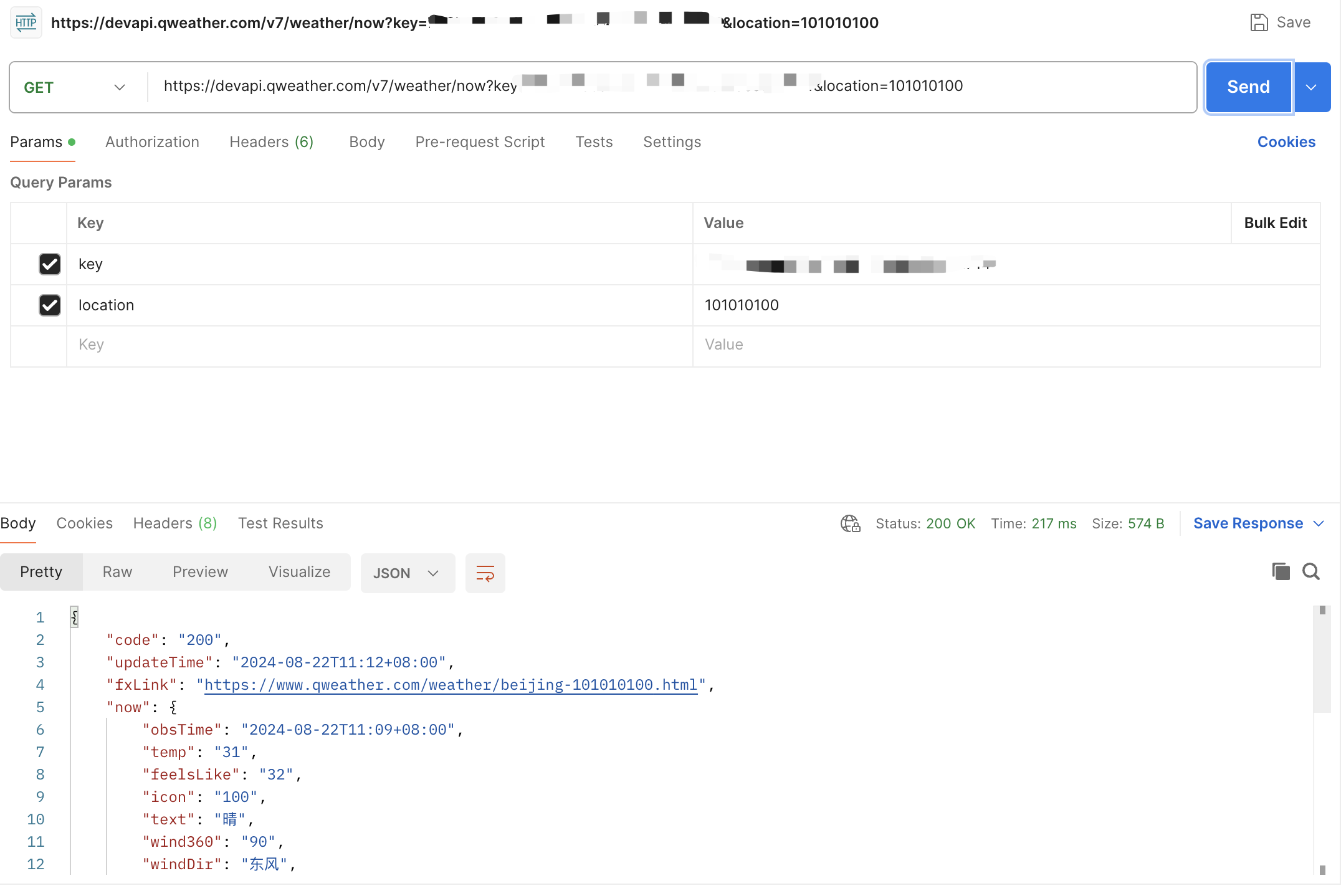Expand the Save Response chevron menu

(1319, 523)
